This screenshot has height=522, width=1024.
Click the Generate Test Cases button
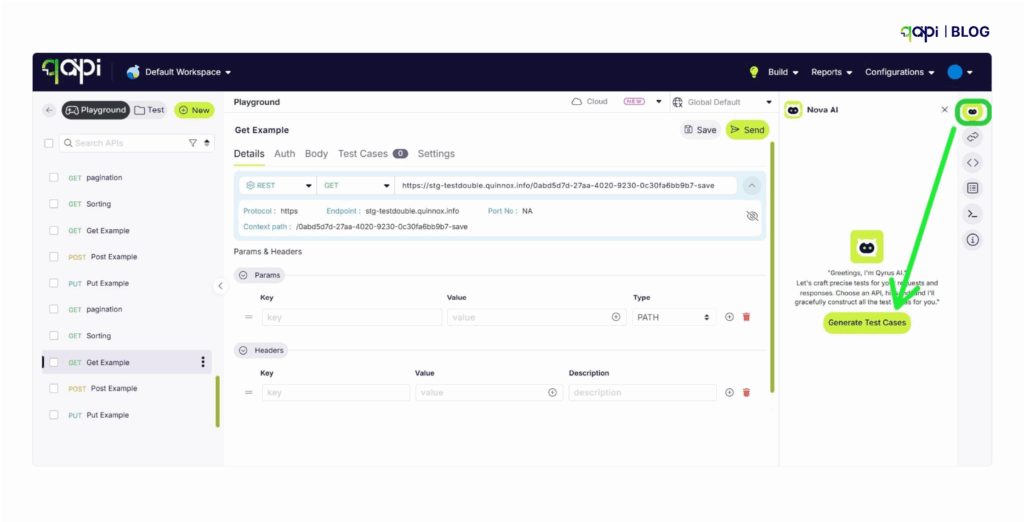[x=867, y=323]
